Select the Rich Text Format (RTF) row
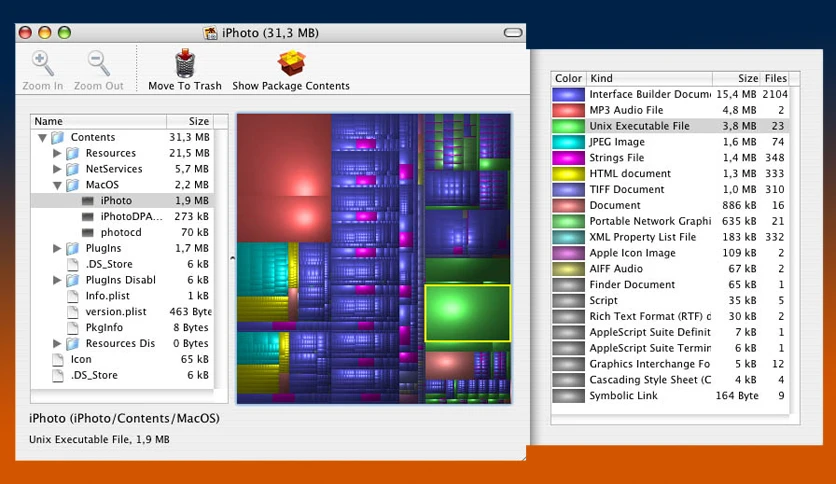Viewport: 836px width, 484px height. (670, 316)
